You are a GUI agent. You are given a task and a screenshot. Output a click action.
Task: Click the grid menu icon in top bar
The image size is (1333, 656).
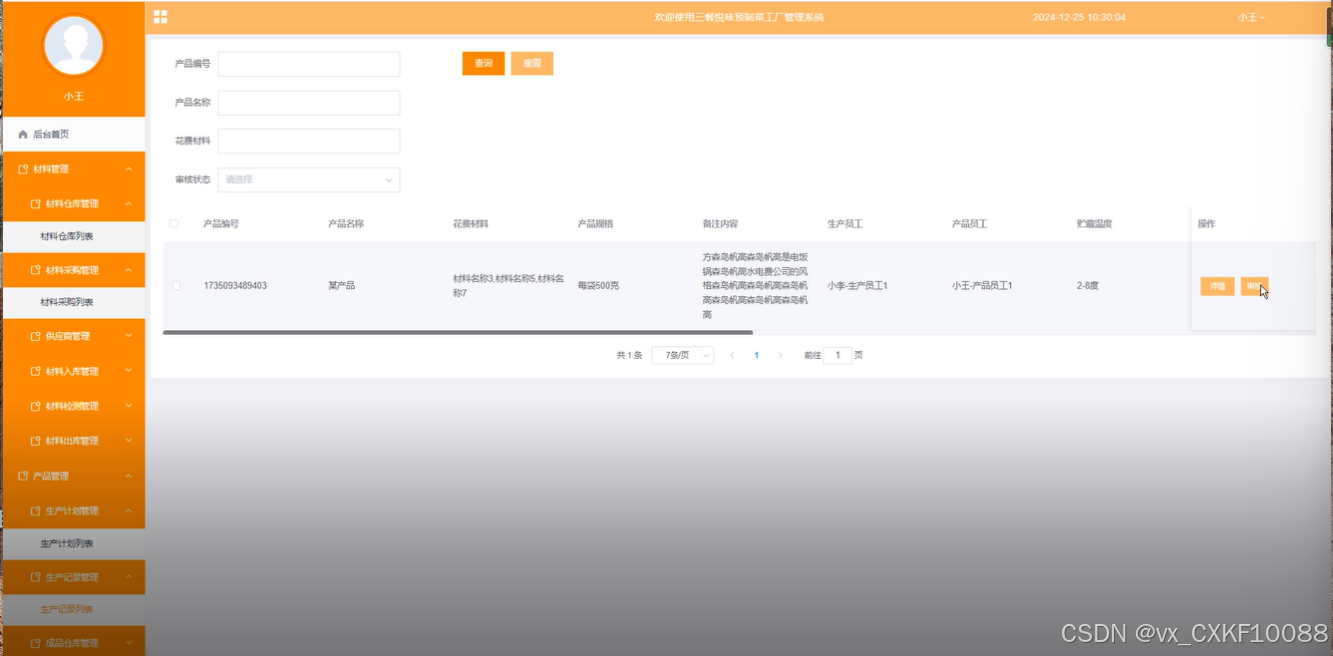(x=160, y=17)
